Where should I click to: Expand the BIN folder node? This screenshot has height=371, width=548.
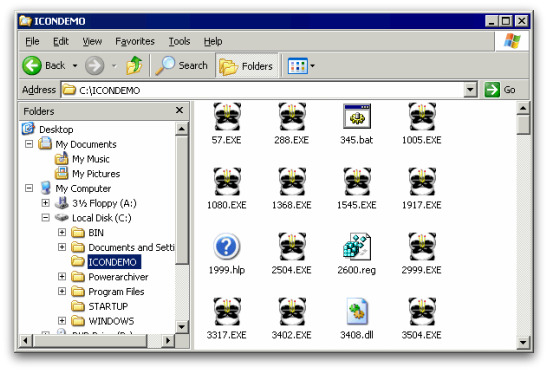point(62,232)
